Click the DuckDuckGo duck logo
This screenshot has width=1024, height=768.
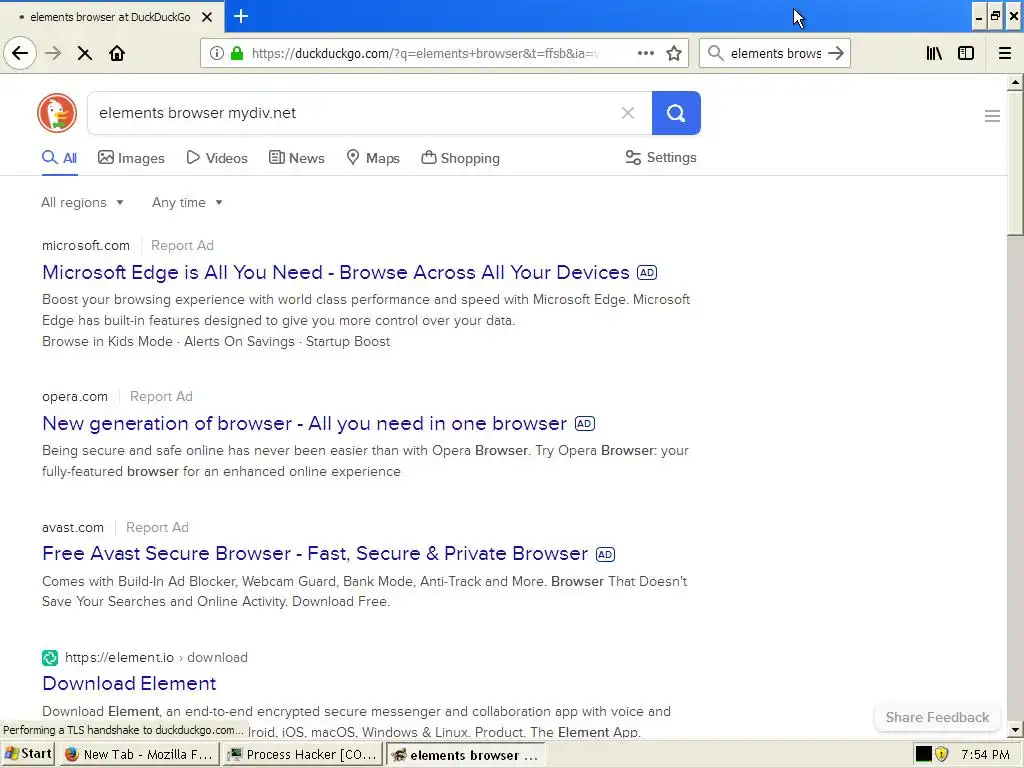tap(57, 113)
